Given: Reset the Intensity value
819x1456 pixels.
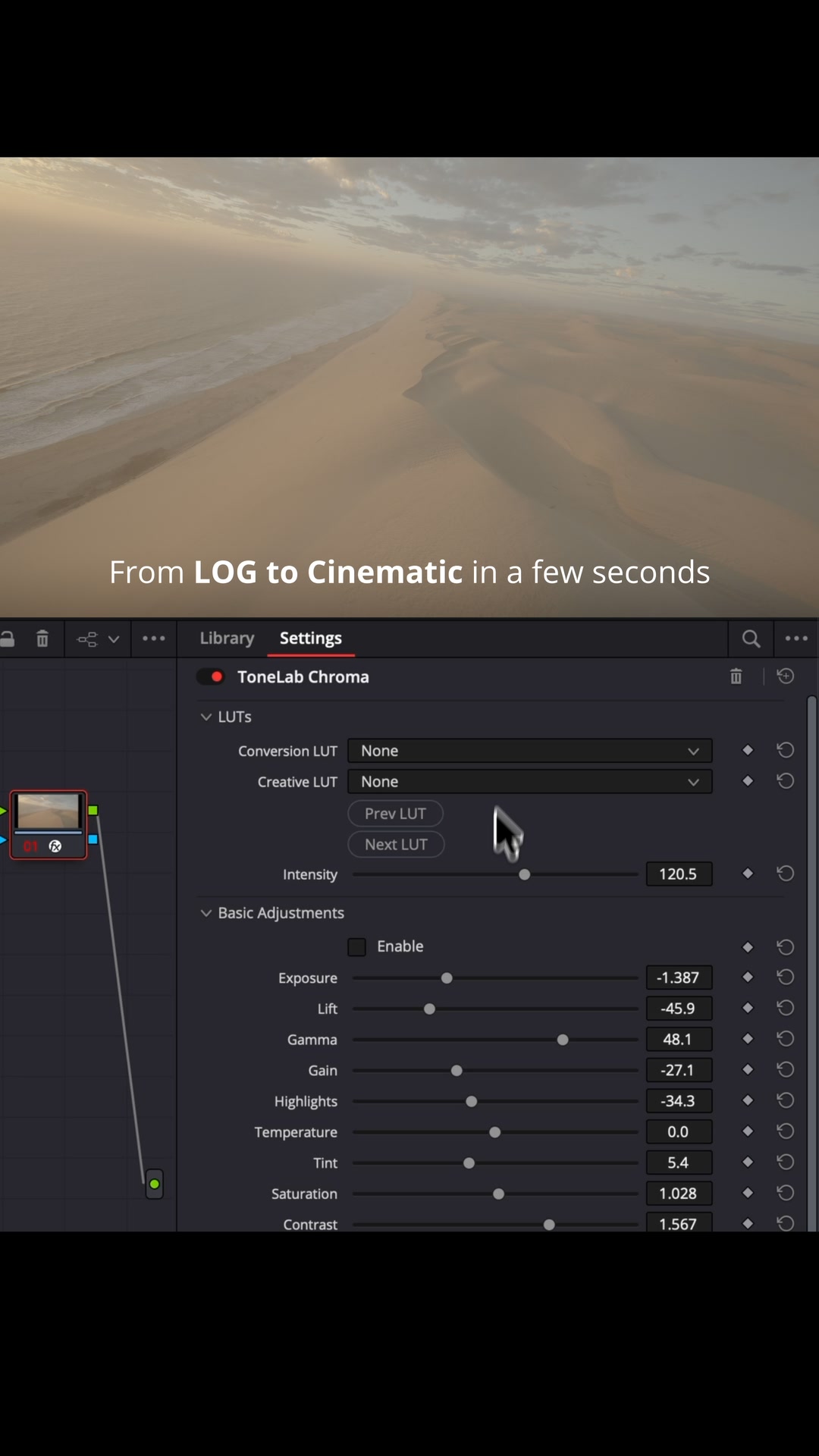Looking at the screenshot, I should pyautogui.click(x=786, y=874).
